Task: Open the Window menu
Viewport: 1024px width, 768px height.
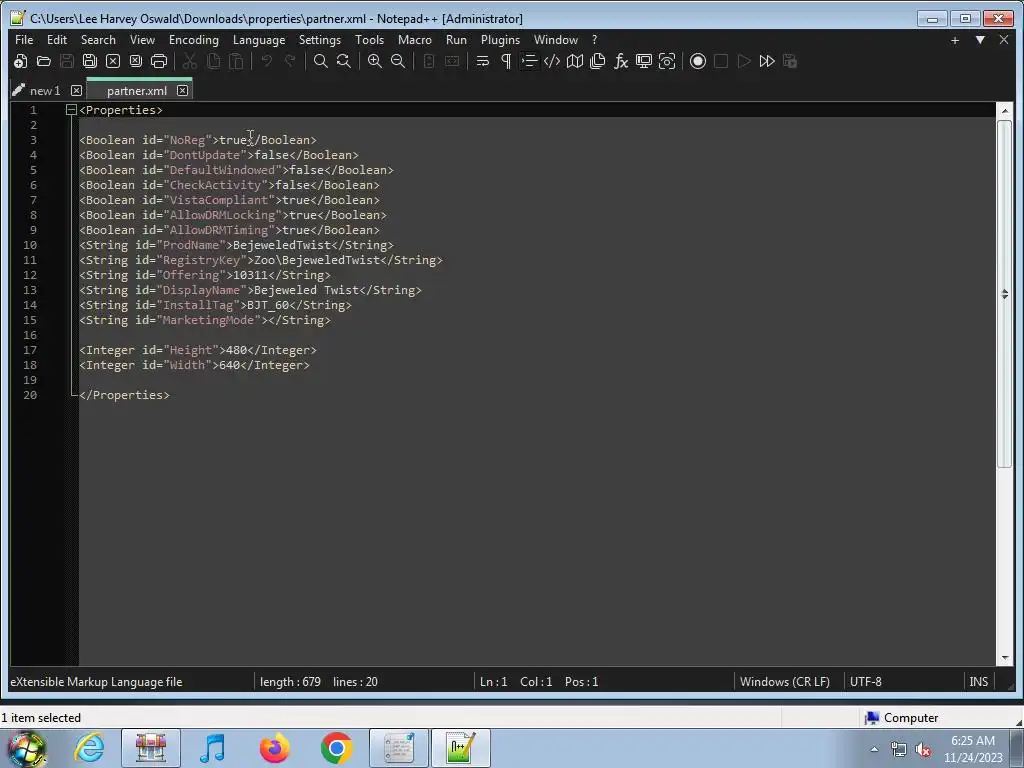Action: [556, 40]
